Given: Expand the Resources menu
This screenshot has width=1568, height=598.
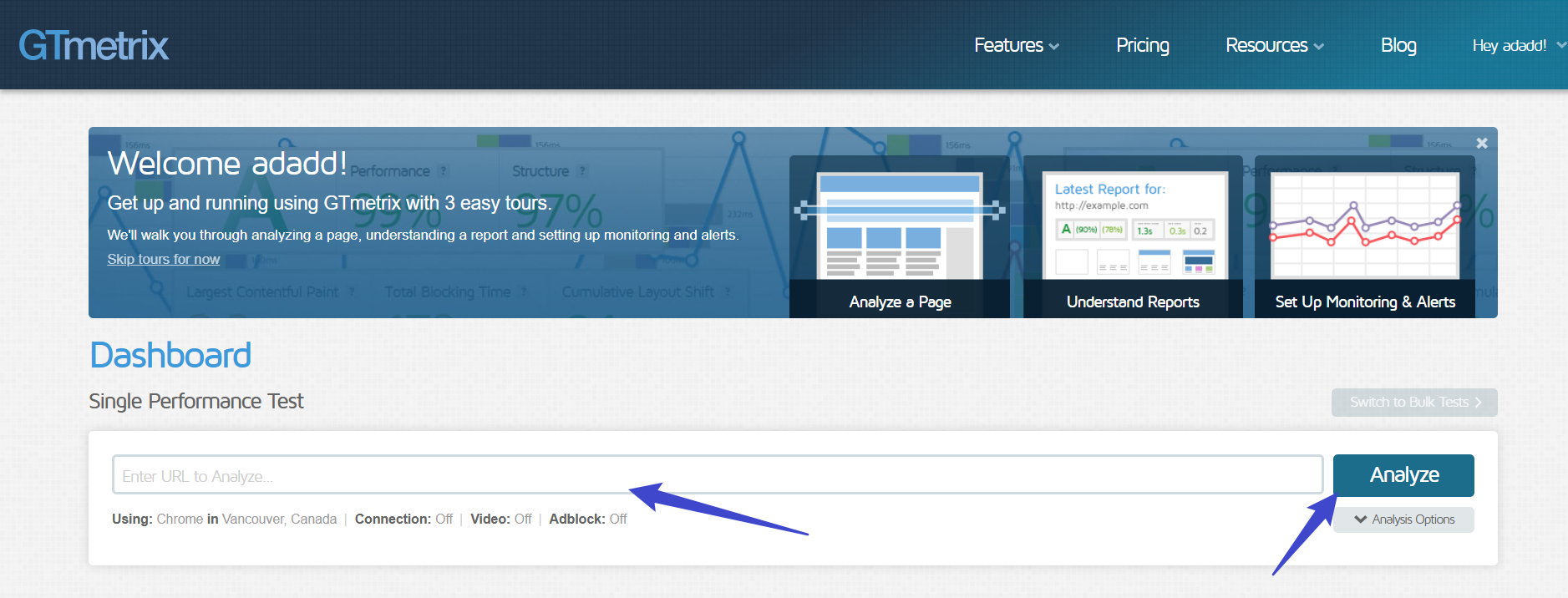Looking at the screenshot, I should point(1275,45).
